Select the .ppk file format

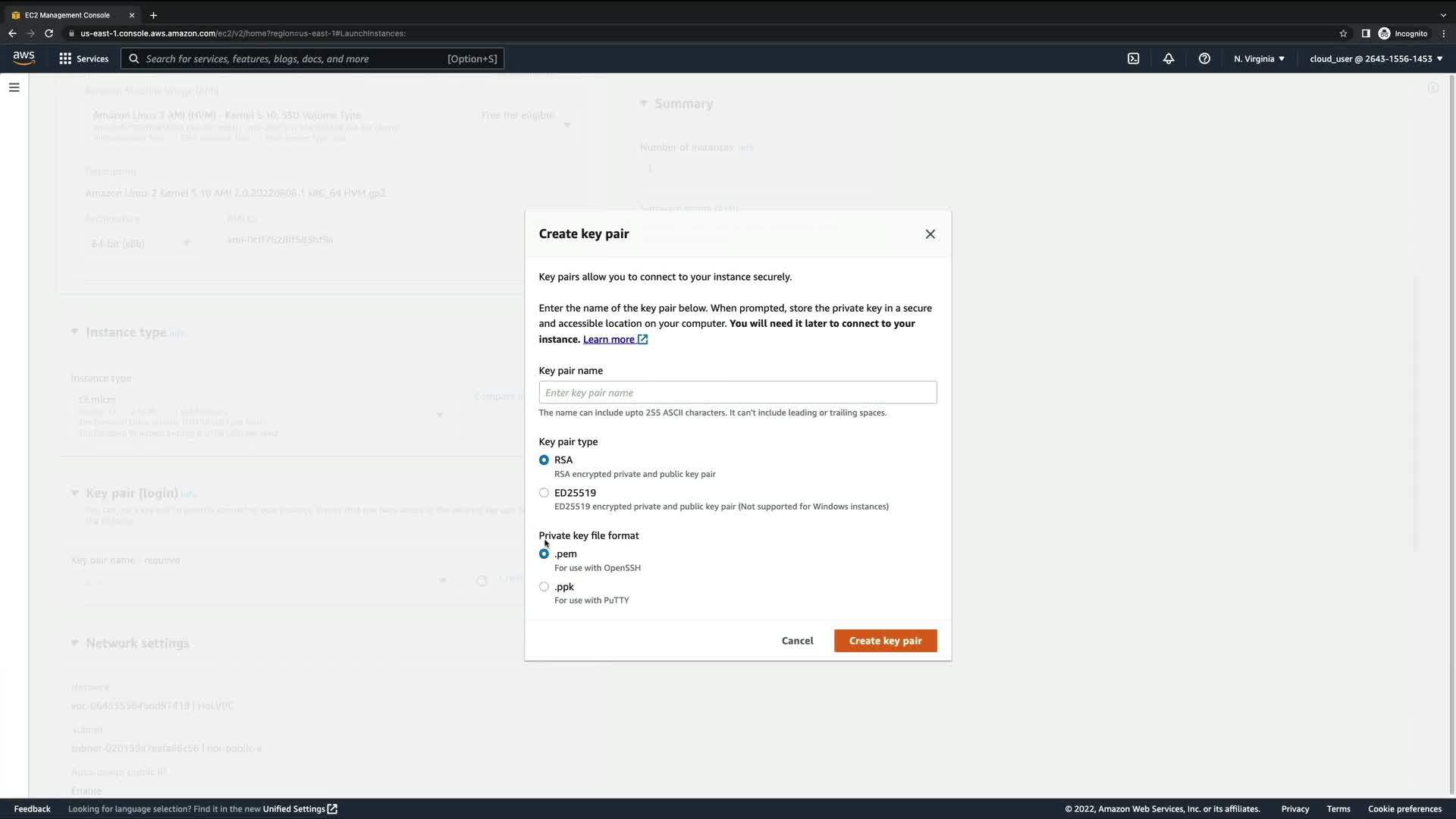click(x=544, y=587)
